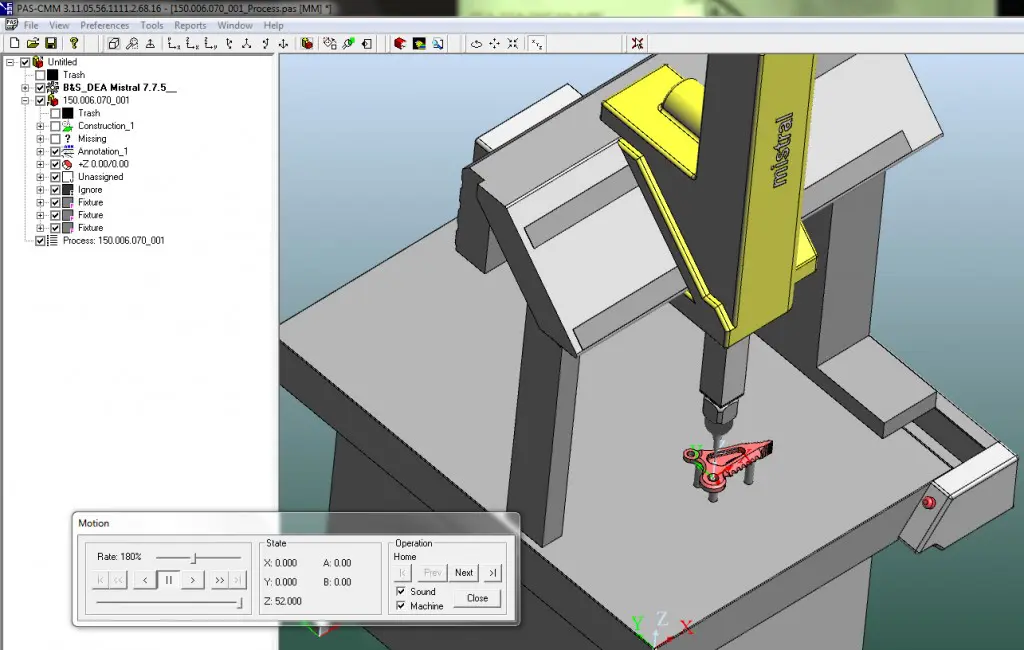Activate the pan four-arrow tool
The image size is (1024, 650).
tap(494, 44)
